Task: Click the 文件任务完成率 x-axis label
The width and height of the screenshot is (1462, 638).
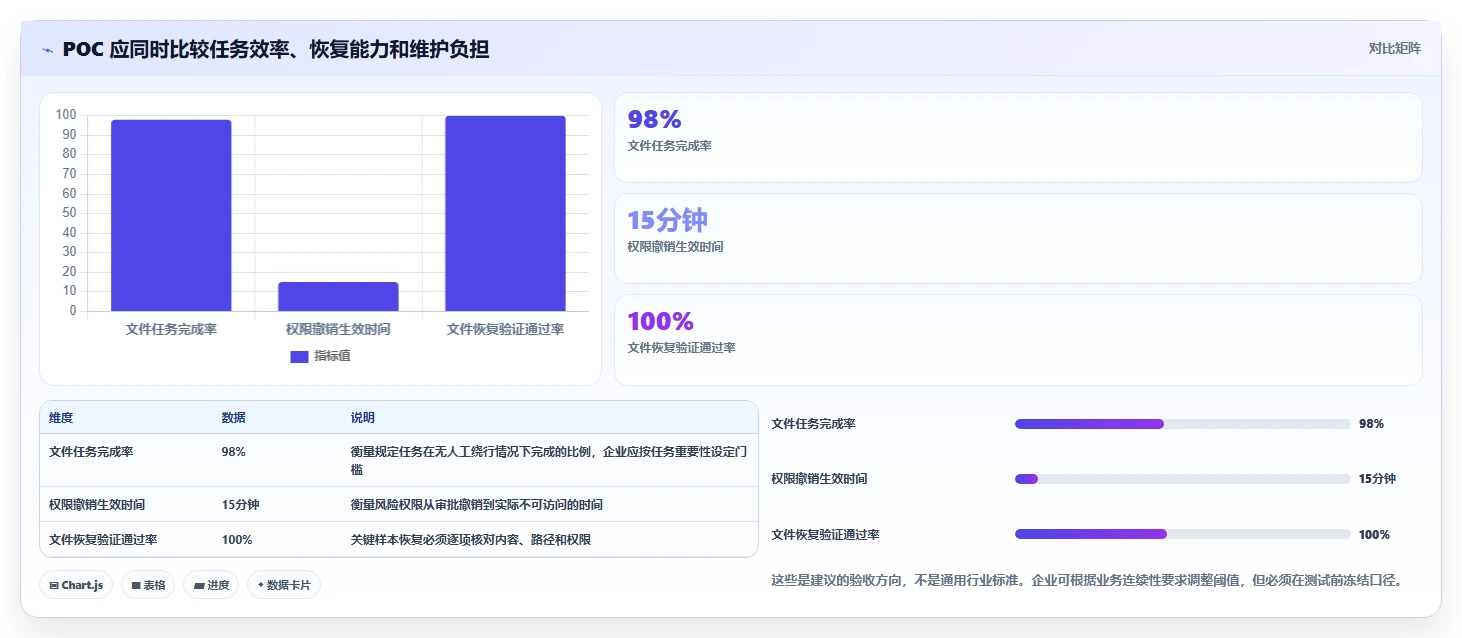Action: tap(171, 329)
